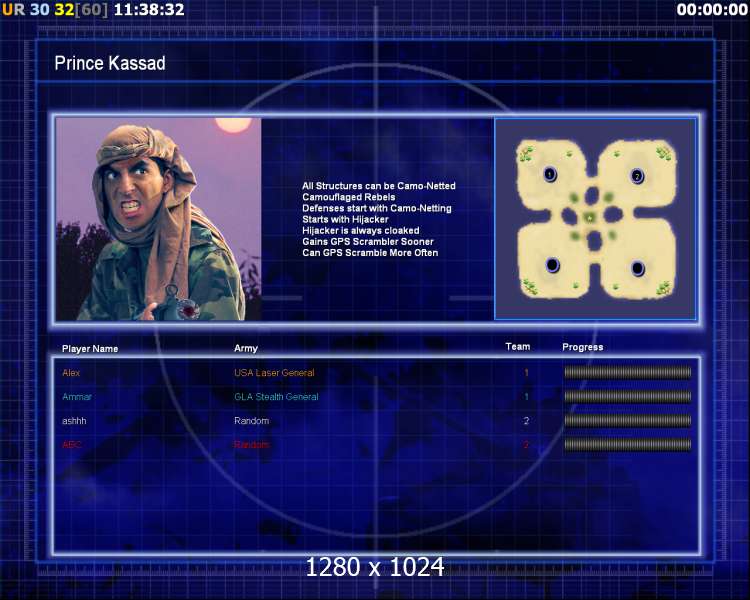Click the '11:38:32' clock readout
The height and width of the screenshot is (600, 750).
tap(149, 10)
